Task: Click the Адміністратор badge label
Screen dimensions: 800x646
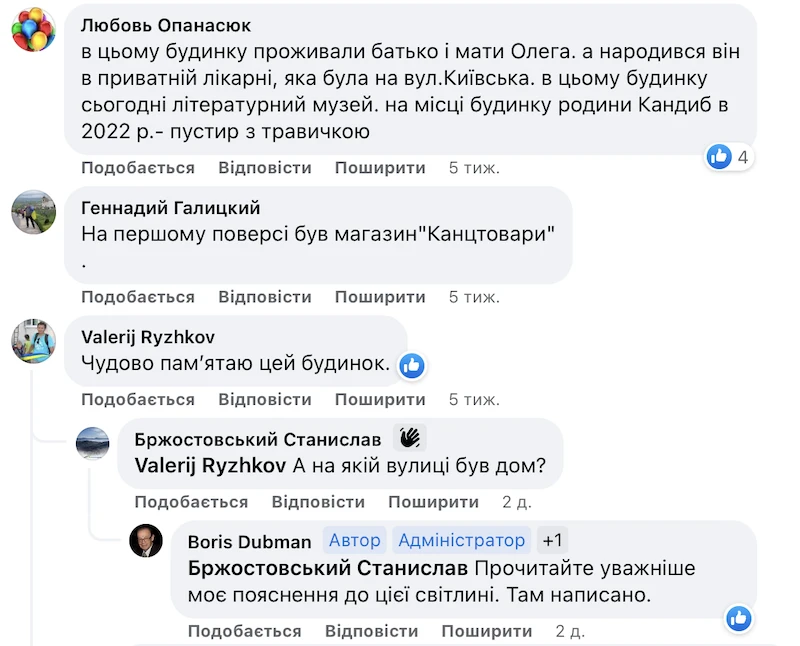Action: [x=461, y=541]
